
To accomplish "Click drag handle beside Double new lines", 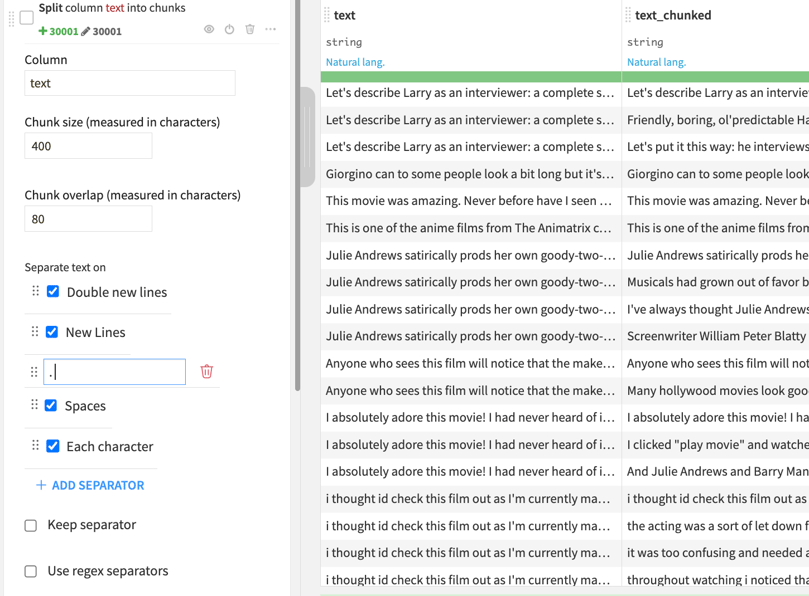I will pos(36,292).
